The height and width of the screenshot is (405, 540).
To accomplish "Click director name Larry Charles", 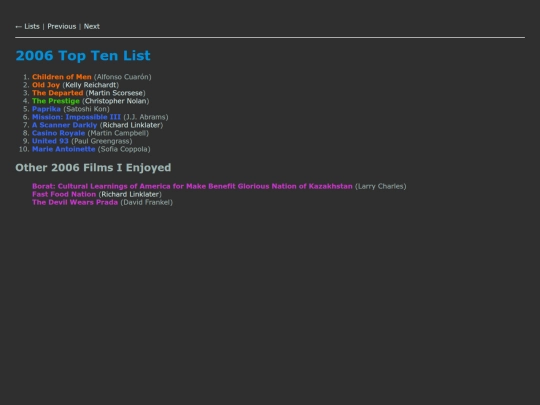I will [381, 186].
